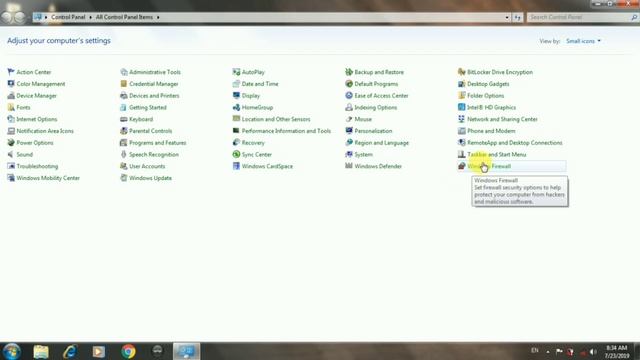Open Network and Sharing Center icon
640x360 pixels.
pyautogui.click(x=462, y=119)
